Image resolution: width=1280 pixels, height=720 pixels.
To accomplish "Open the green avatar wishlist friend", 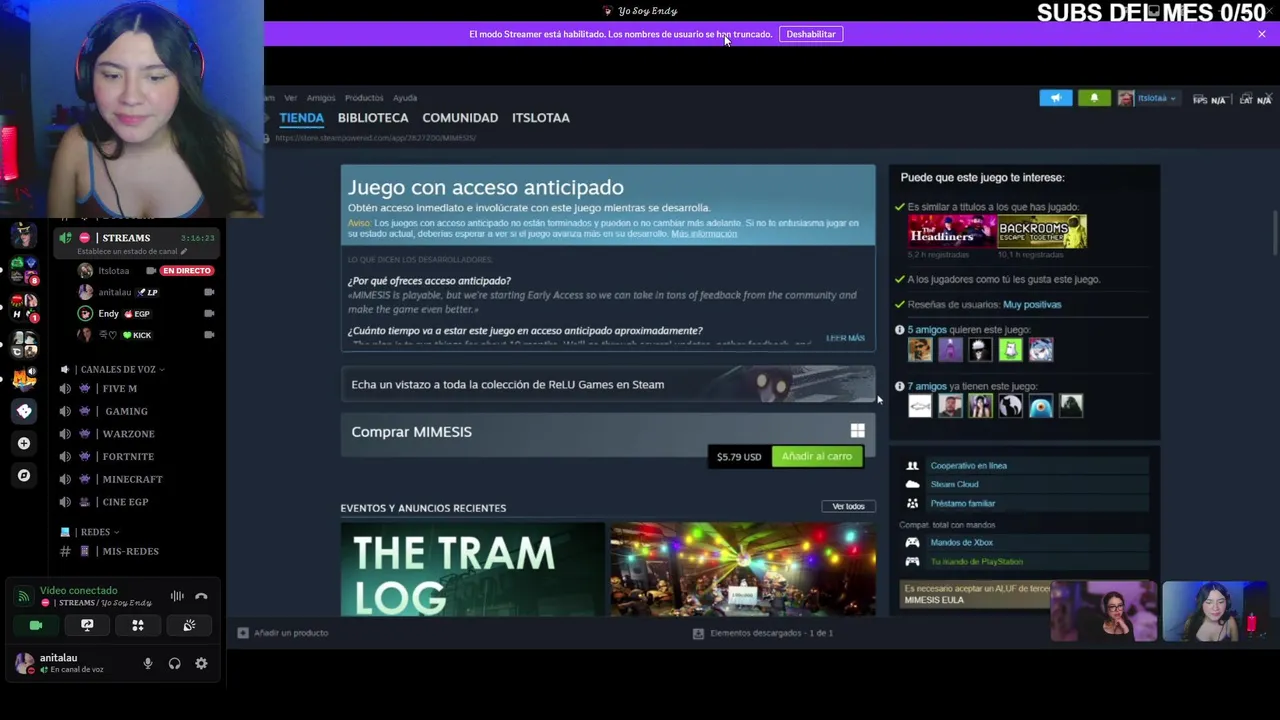I will point(1010,349).
